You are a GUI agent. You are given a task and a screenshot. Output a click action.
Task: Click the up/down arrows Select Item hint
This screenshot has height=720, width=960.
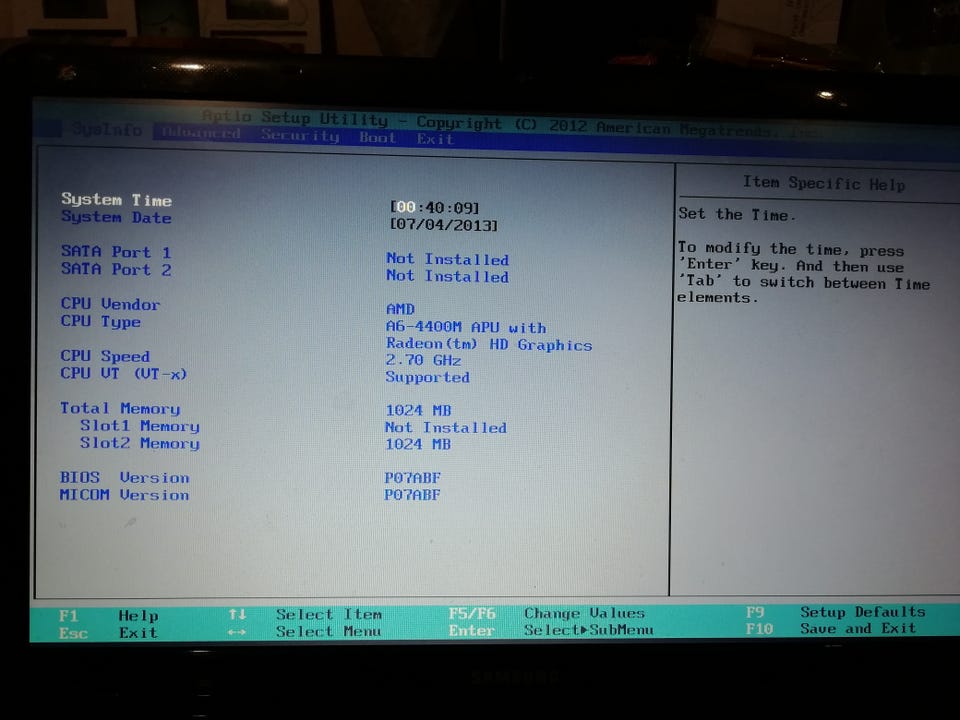coord(305,614)
